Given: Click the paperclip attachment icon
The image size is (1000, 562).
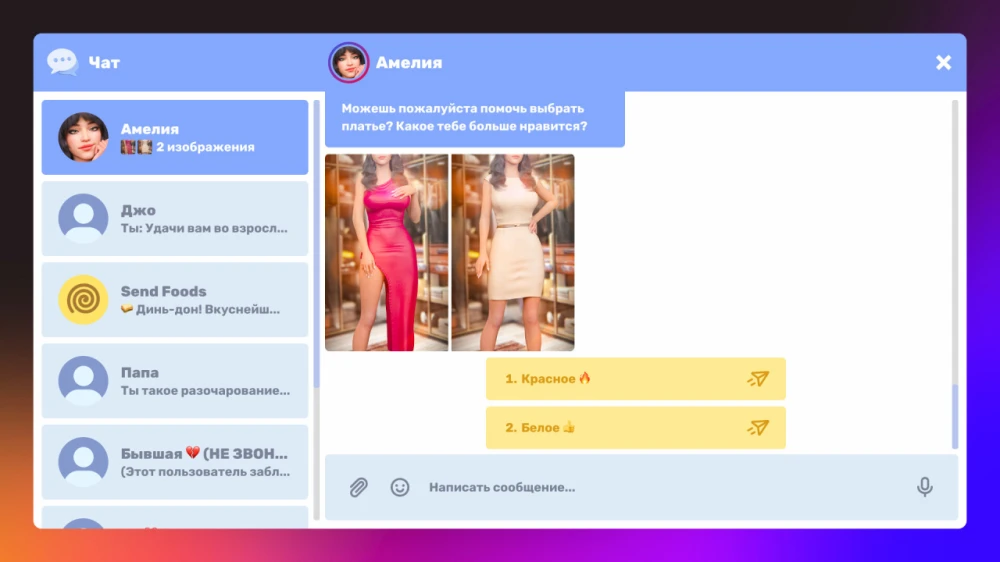Looking at the screenshot, I should 358,487.
